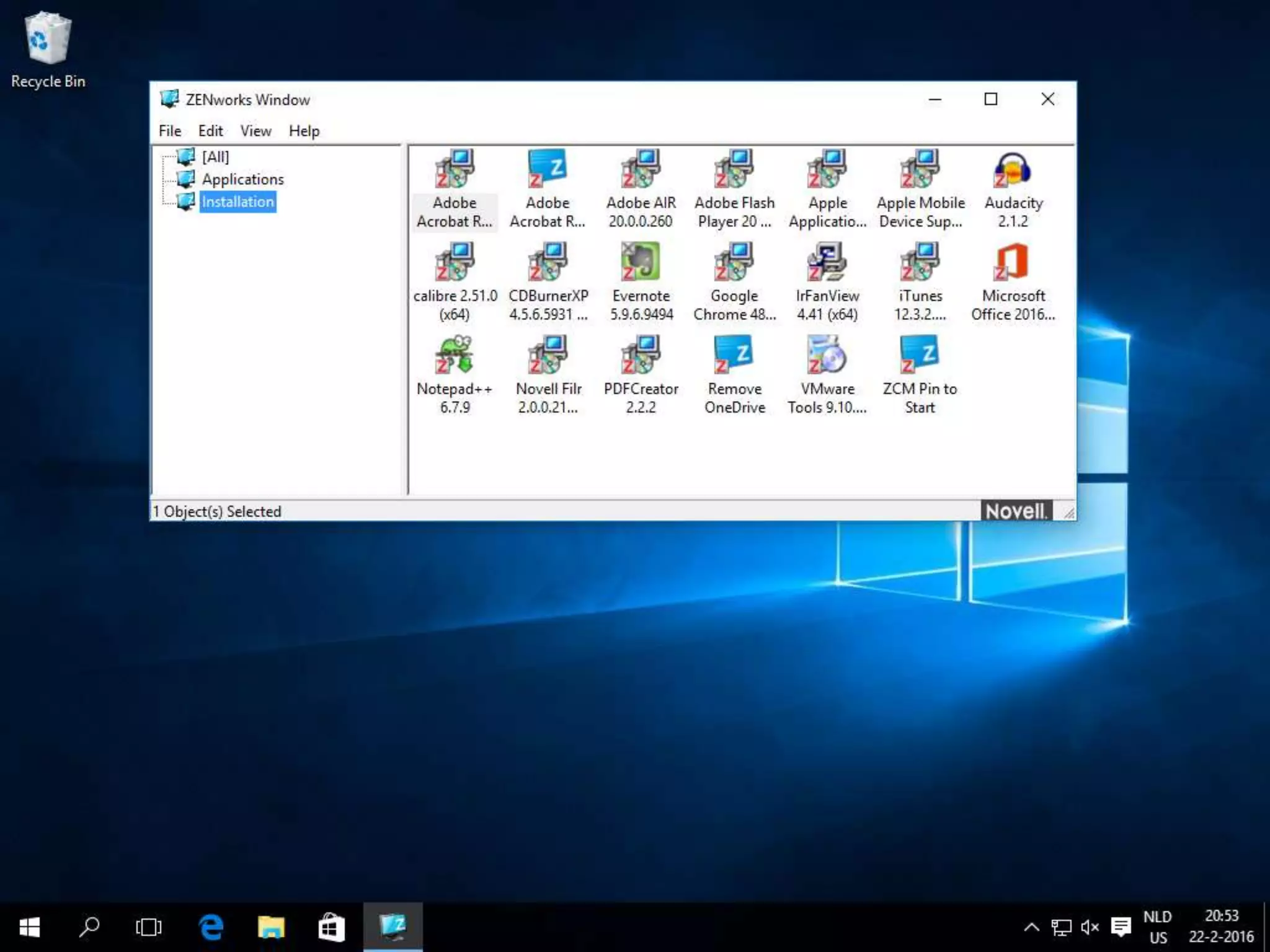Open the File menu

tap(170, 131)
